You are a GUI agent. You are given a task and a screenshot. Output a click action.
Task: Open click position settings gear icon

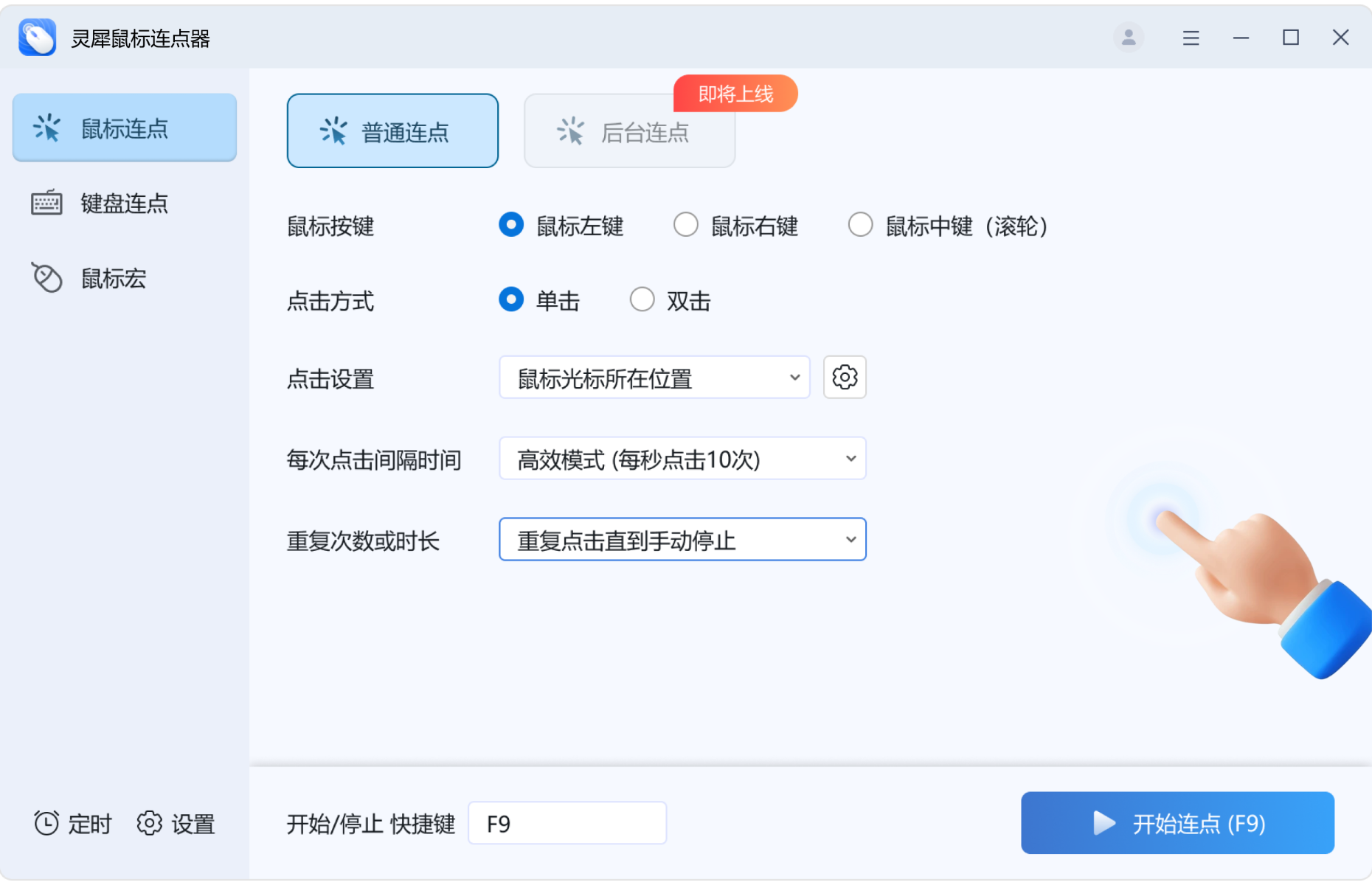[x=845, y=378]
